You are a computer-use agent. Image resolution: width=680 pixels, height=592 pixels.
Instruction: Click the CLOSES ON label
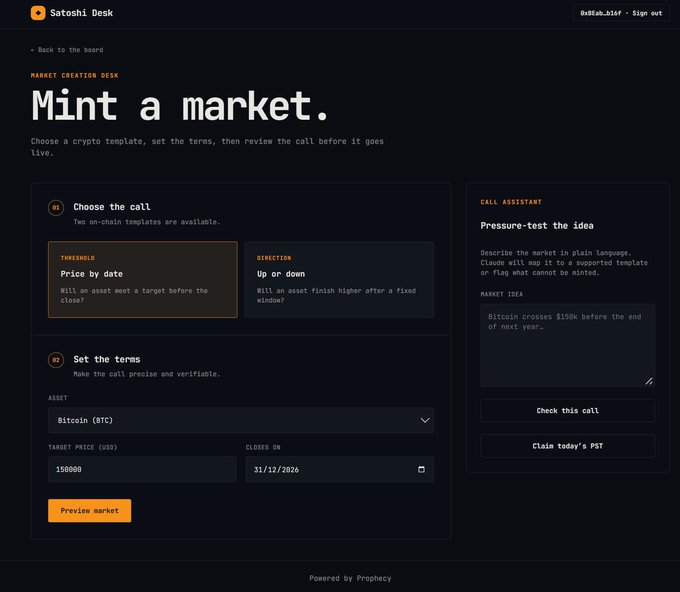click(x=263, y=447)
